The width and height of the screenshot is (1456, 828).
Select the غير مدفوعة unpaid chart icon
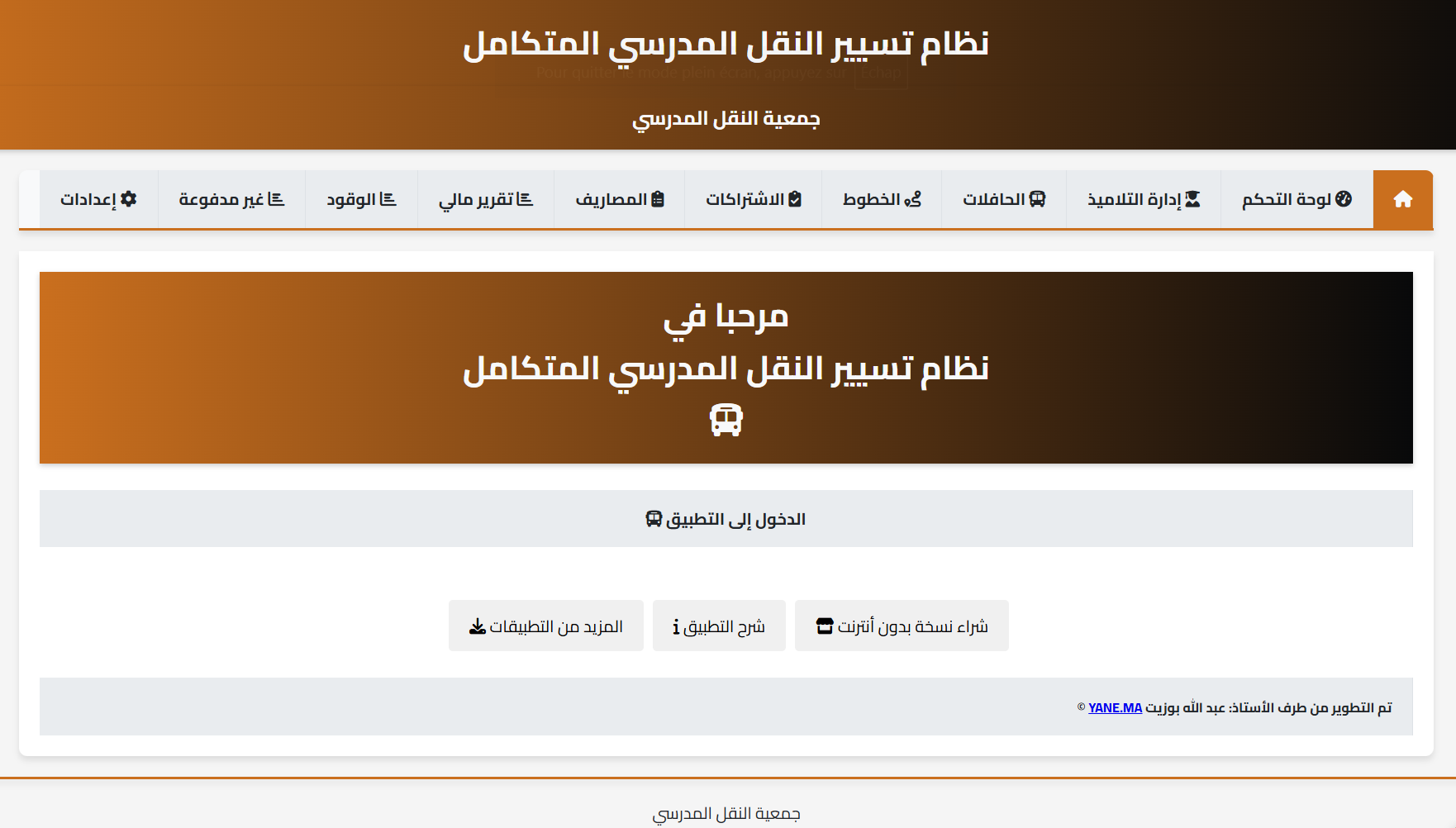tap(278, 198)
